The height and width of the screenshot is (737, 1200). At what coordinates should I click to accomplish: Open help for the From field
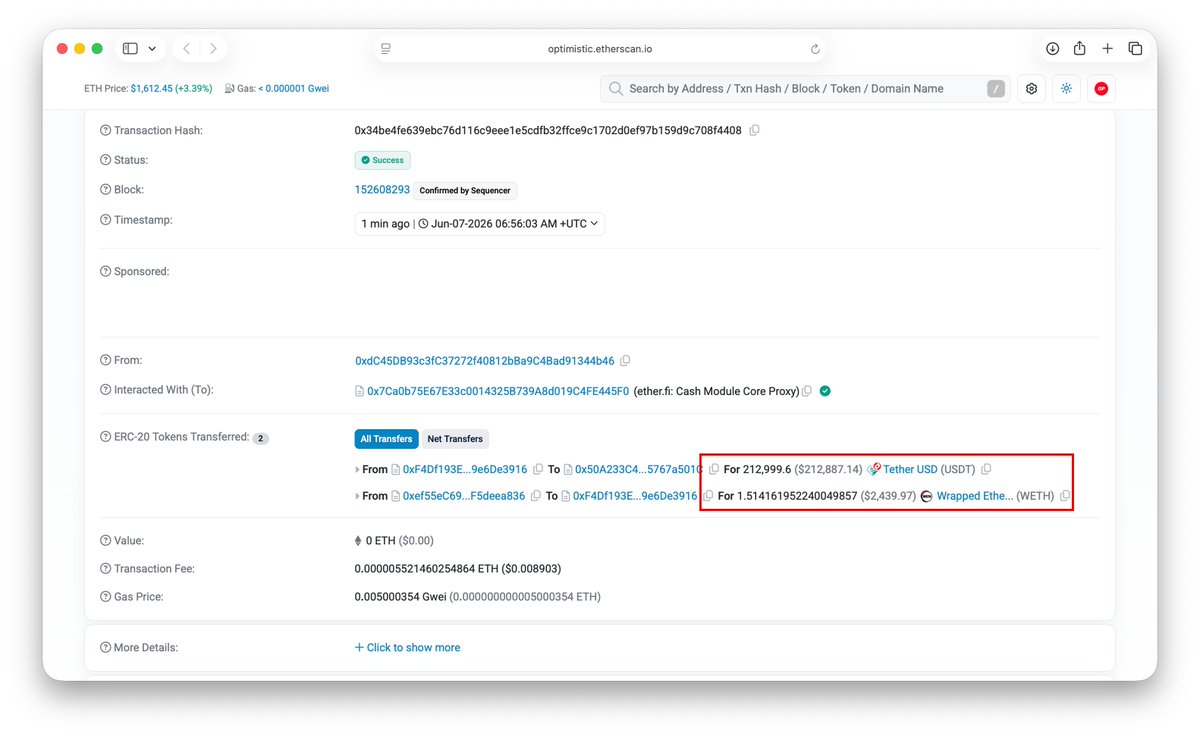106,360
